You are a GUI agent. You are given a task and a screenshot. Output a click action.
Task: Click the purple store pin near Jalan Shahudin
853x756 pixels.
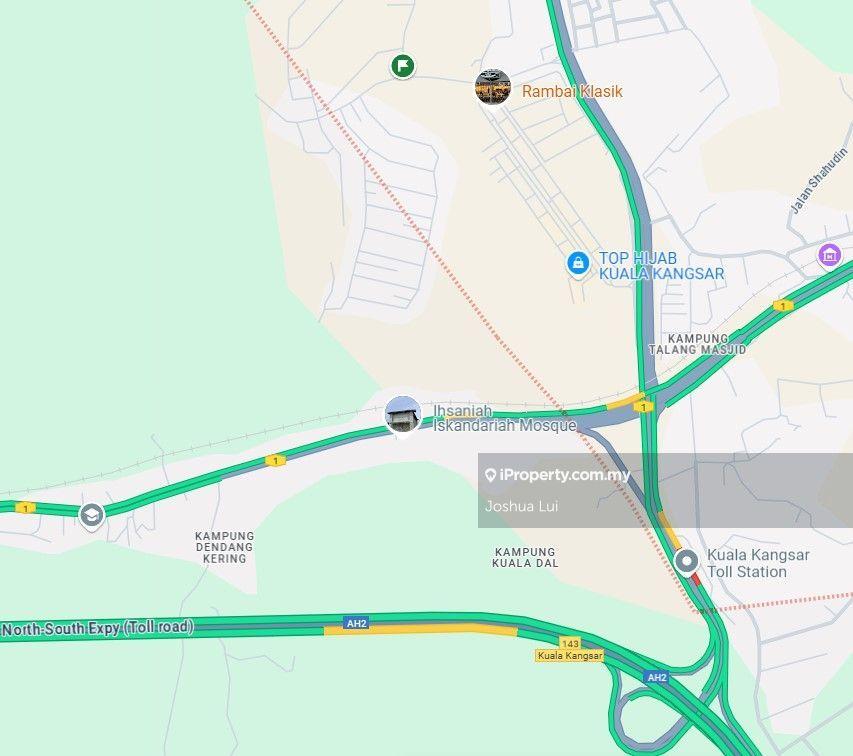point(830,255)
